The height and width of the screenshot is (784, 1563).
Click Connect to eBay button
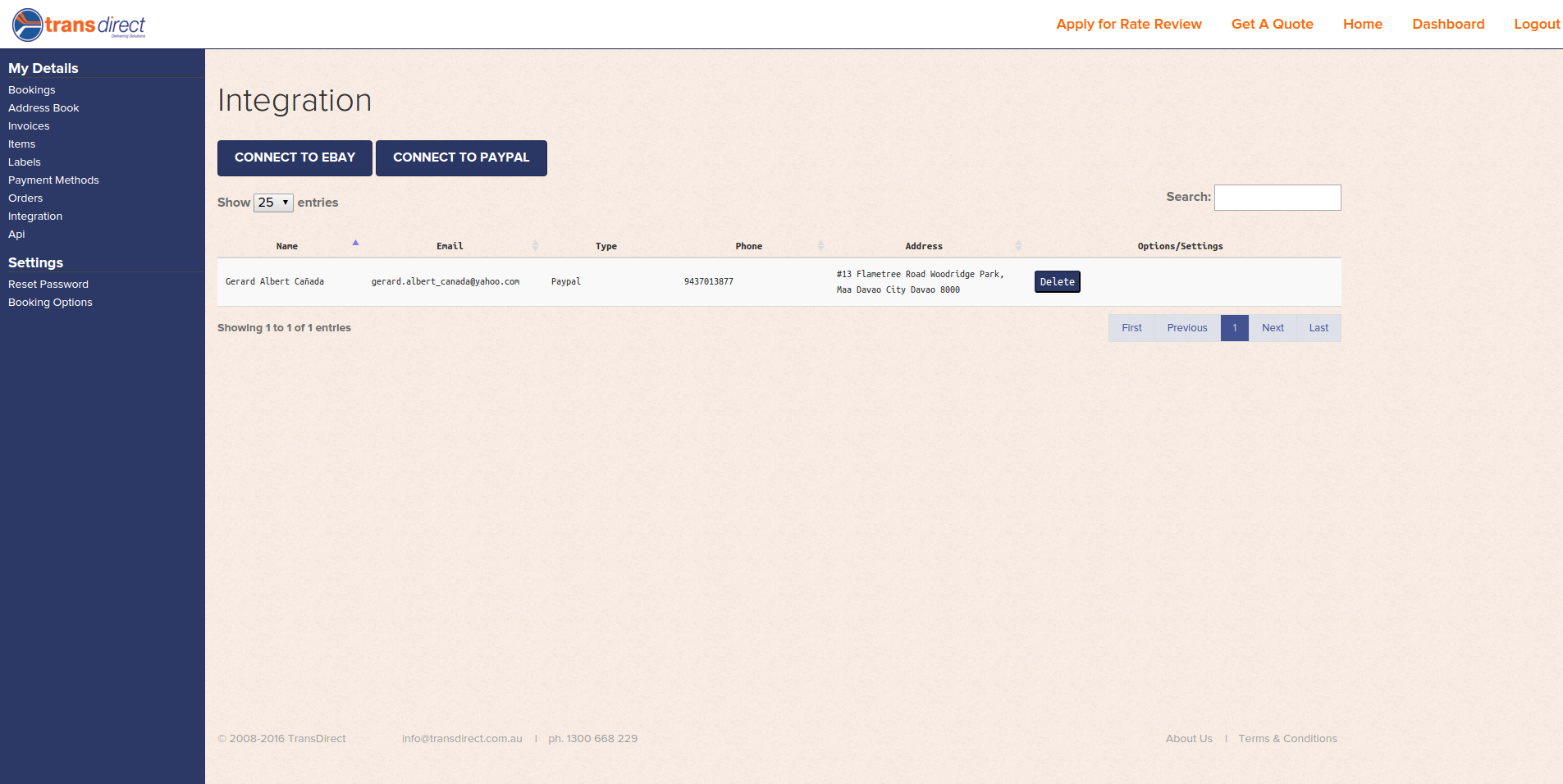click(x=295, y=157)
